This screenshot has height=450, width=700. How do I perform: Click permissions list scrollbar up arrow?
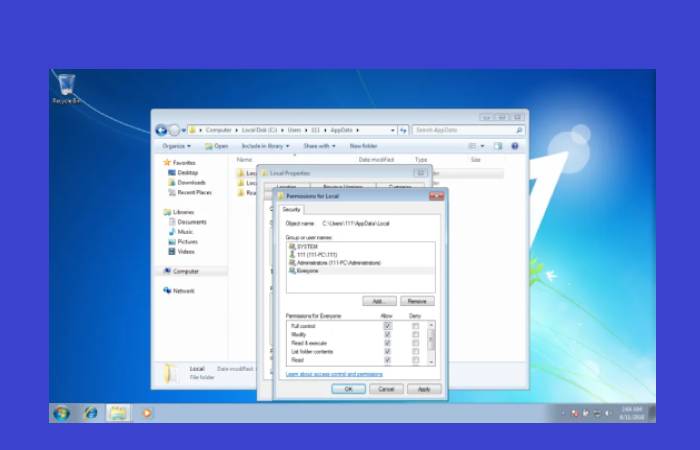431,325
